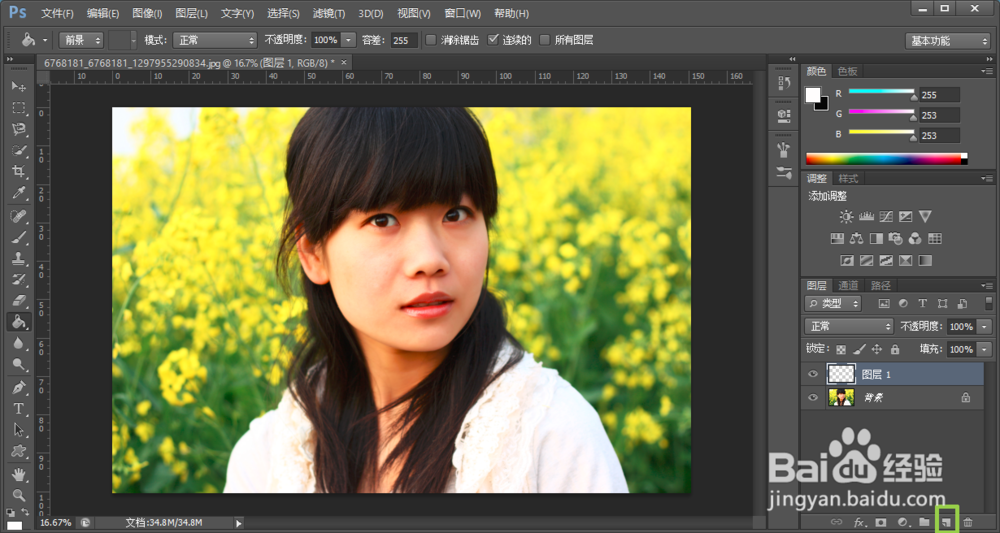Viewport: 1000px width, 533px height.
Task: Select the Quick Selection tool
Action: (19, 150)
